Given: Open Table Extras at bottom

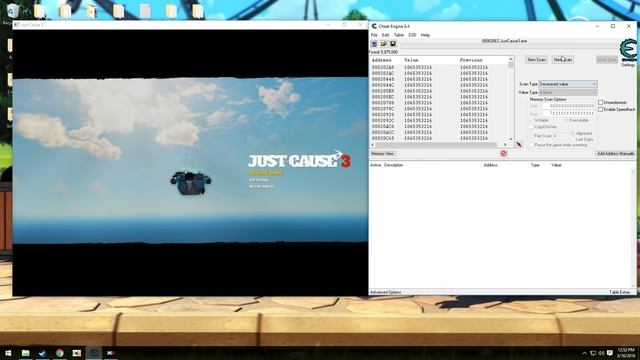Looking at the screenshot, I should point(620,292).
